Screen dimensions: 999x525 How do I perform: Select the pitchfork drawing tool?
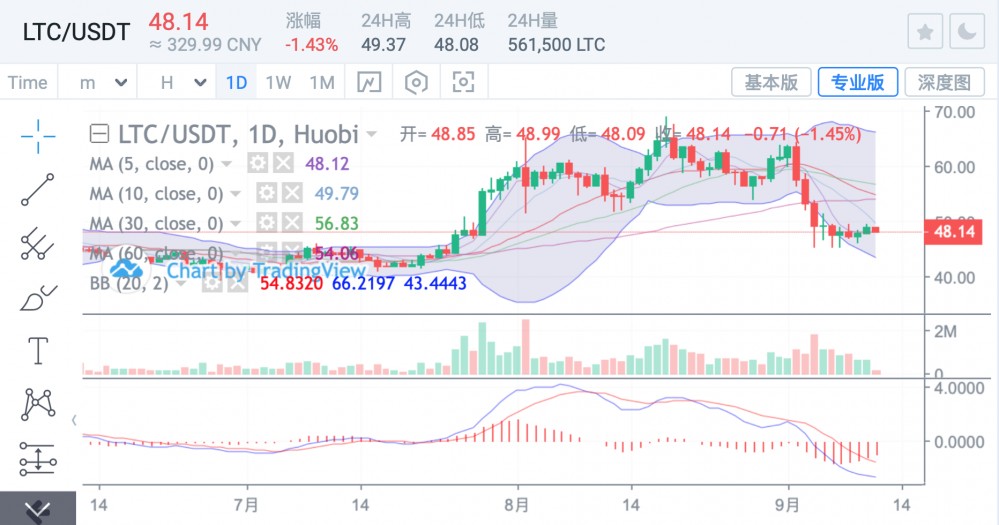(38, 244)
